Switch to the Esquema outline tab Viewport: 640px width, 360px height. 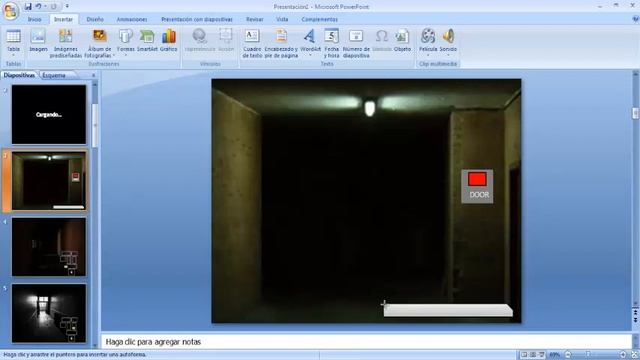pos(54,75)
